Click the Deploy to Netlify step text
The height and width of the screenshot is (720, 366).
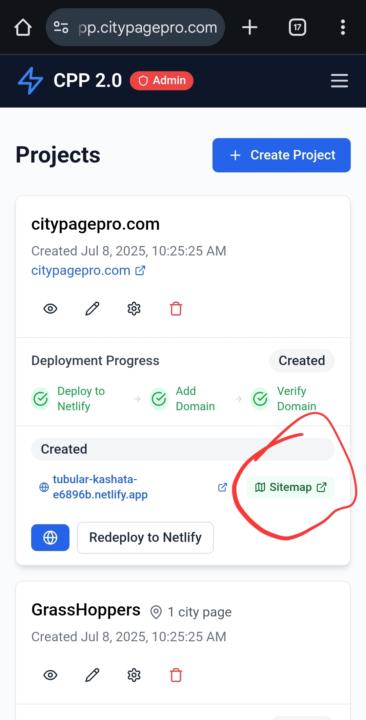(81, 399)
